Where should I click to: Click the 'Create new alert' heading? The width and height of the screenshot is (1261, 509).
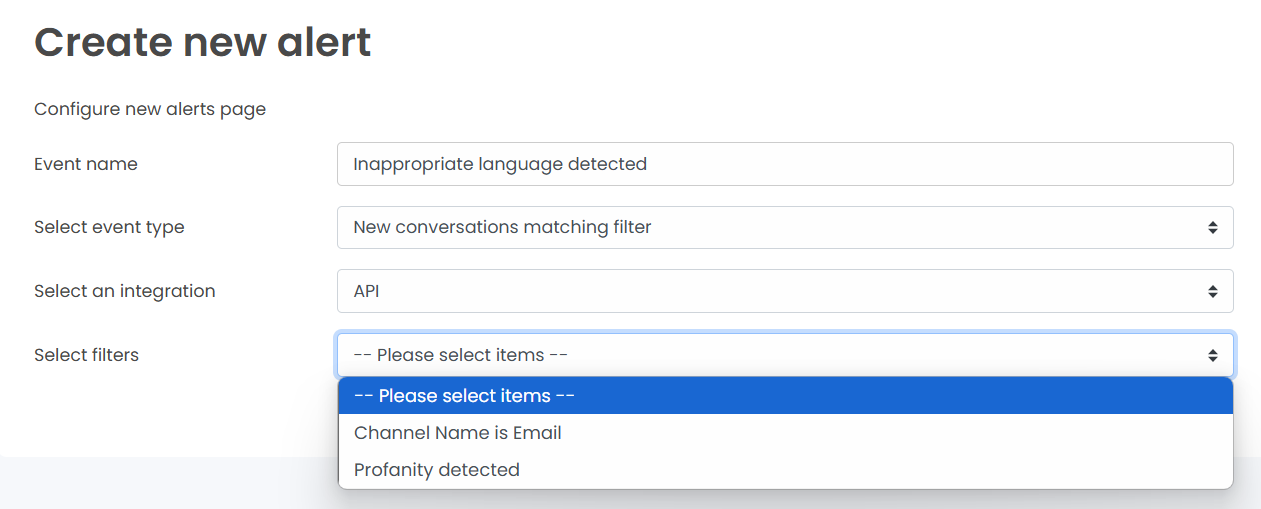(203, 42)
